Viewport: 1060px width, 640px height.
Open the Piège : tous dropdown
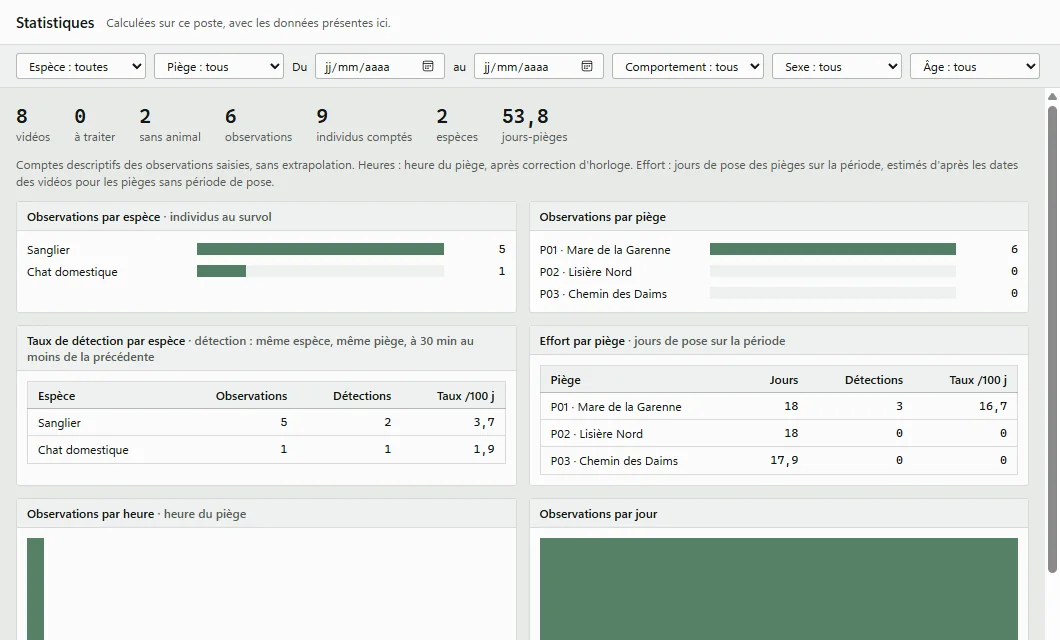(219, 66)
